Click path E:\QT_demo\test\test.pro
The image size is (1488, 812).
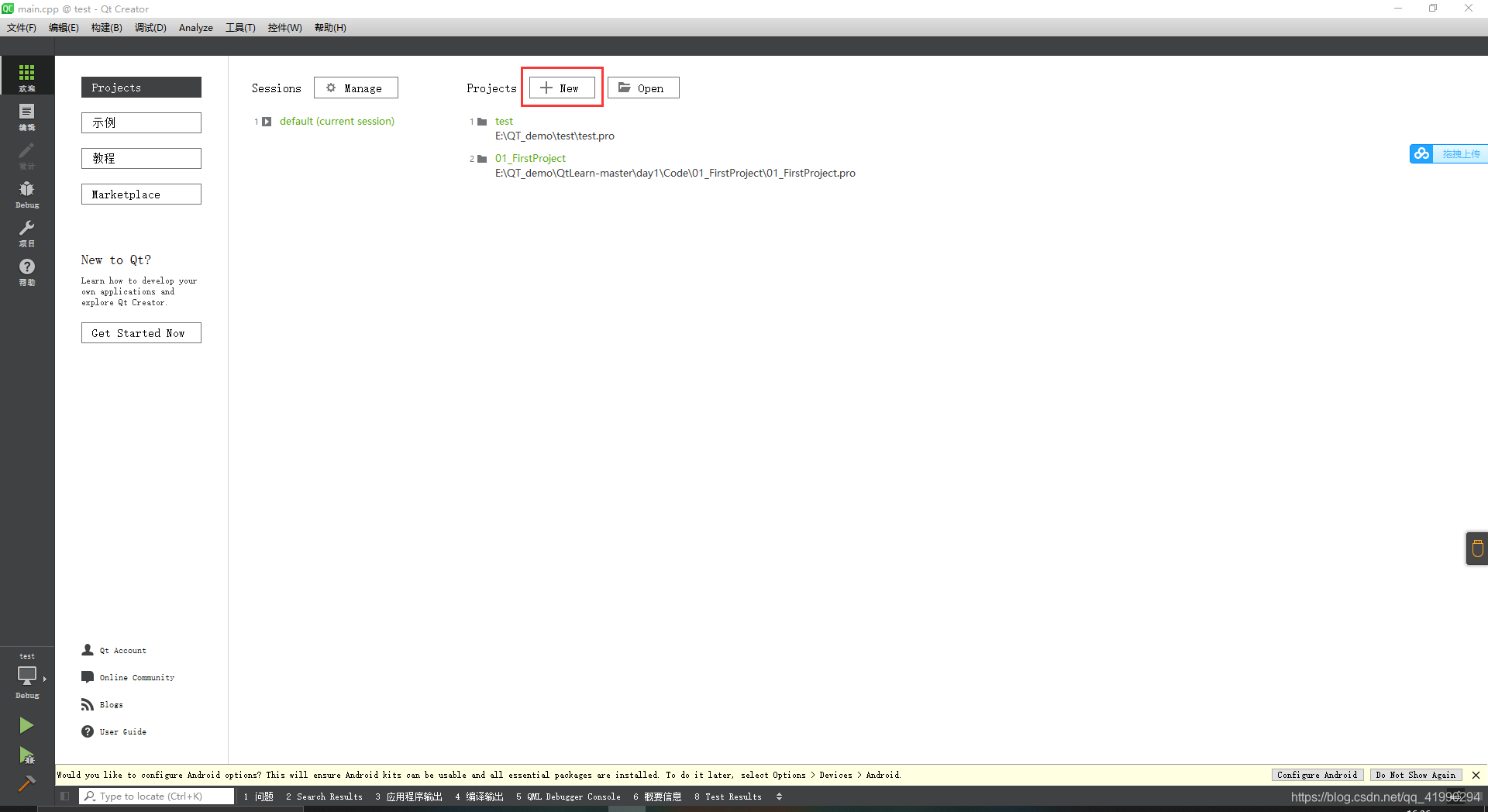555,136
